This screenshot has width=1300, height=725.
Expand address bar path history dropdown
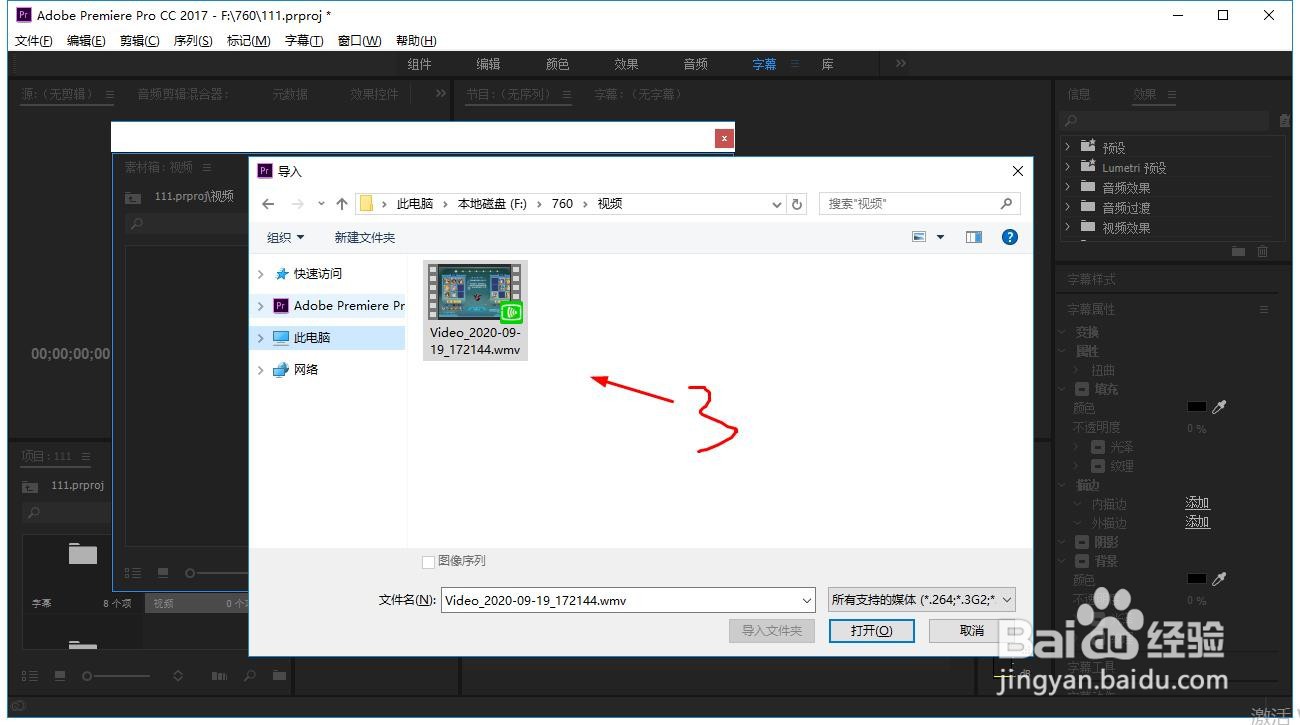coord(777,204)
